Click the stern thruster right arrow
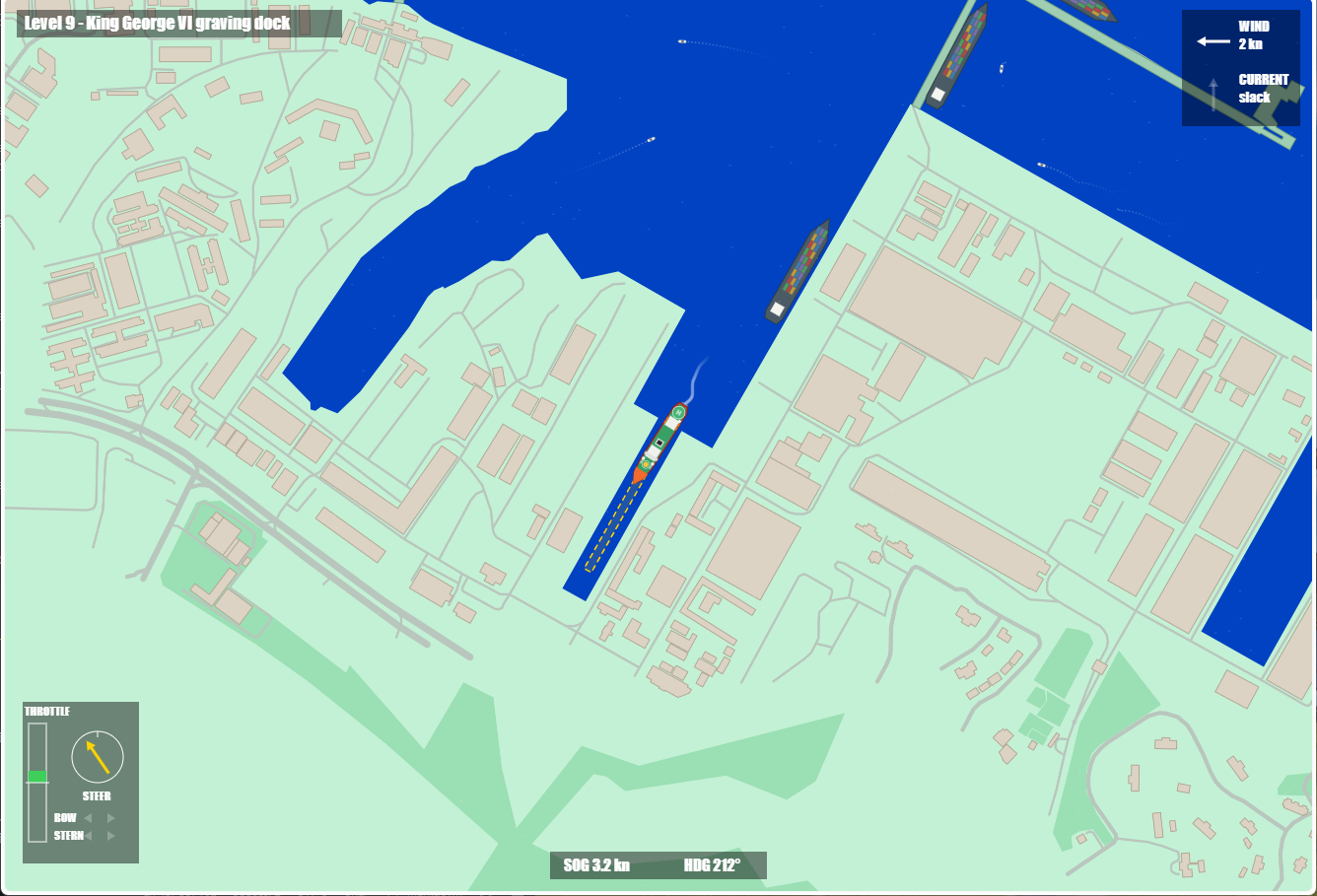The image size is (1317, 896). (111, 836)
